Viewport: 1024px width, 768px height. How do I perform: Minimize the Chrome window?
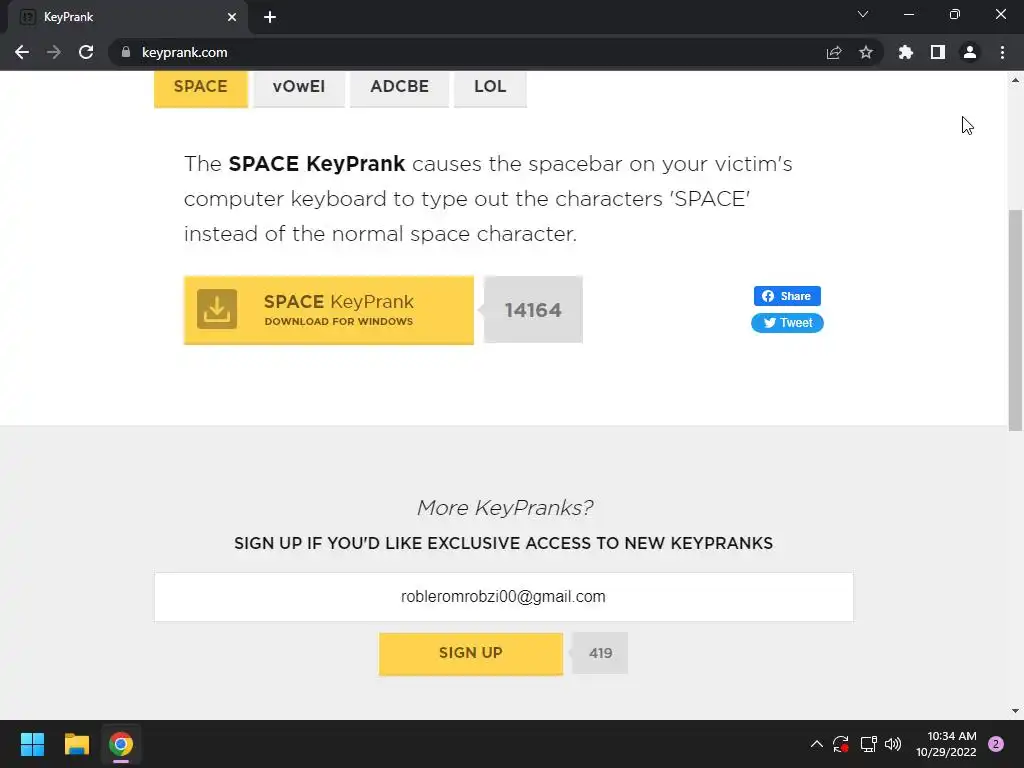(909, 14)
